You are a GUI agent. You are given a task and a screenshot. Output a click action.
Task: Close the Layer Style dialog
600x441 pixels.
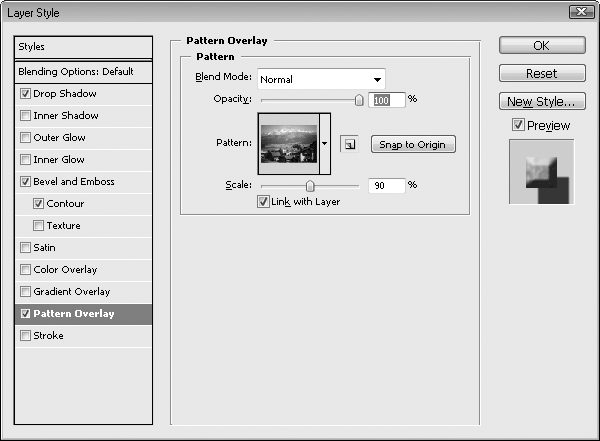[x=581, y=12]
